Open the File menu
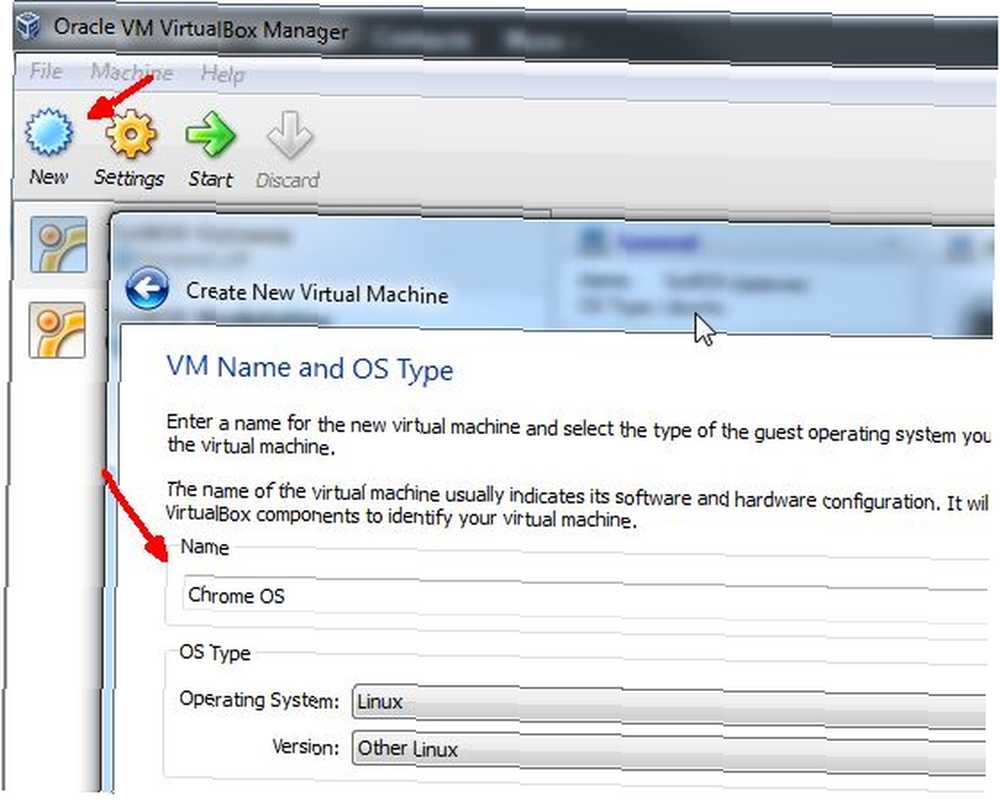Image resolution: width=1000 pixels, height=812 pixels. coord(46,70)
